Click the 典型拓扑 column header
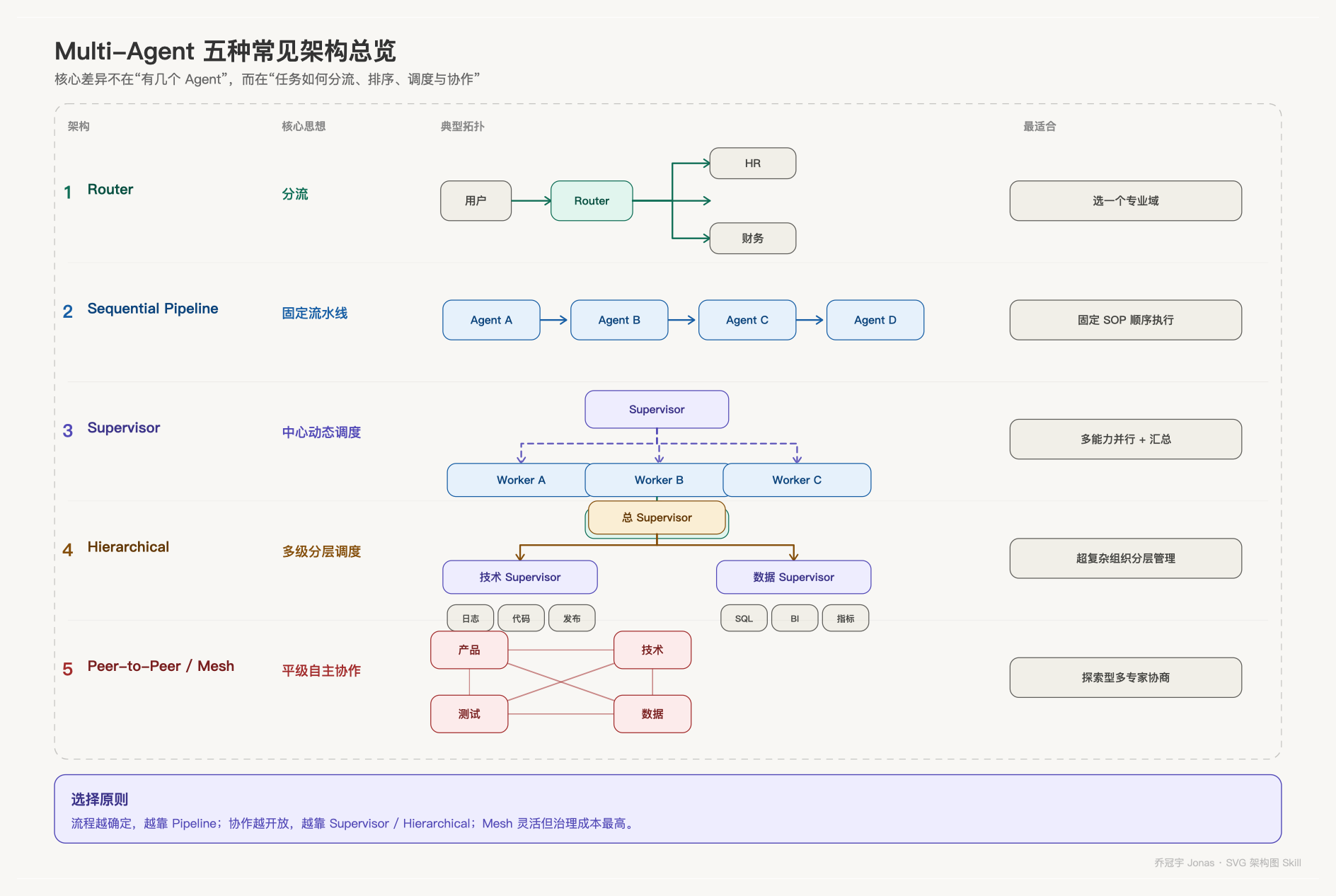1336x896 pixels. pos(462,127)
